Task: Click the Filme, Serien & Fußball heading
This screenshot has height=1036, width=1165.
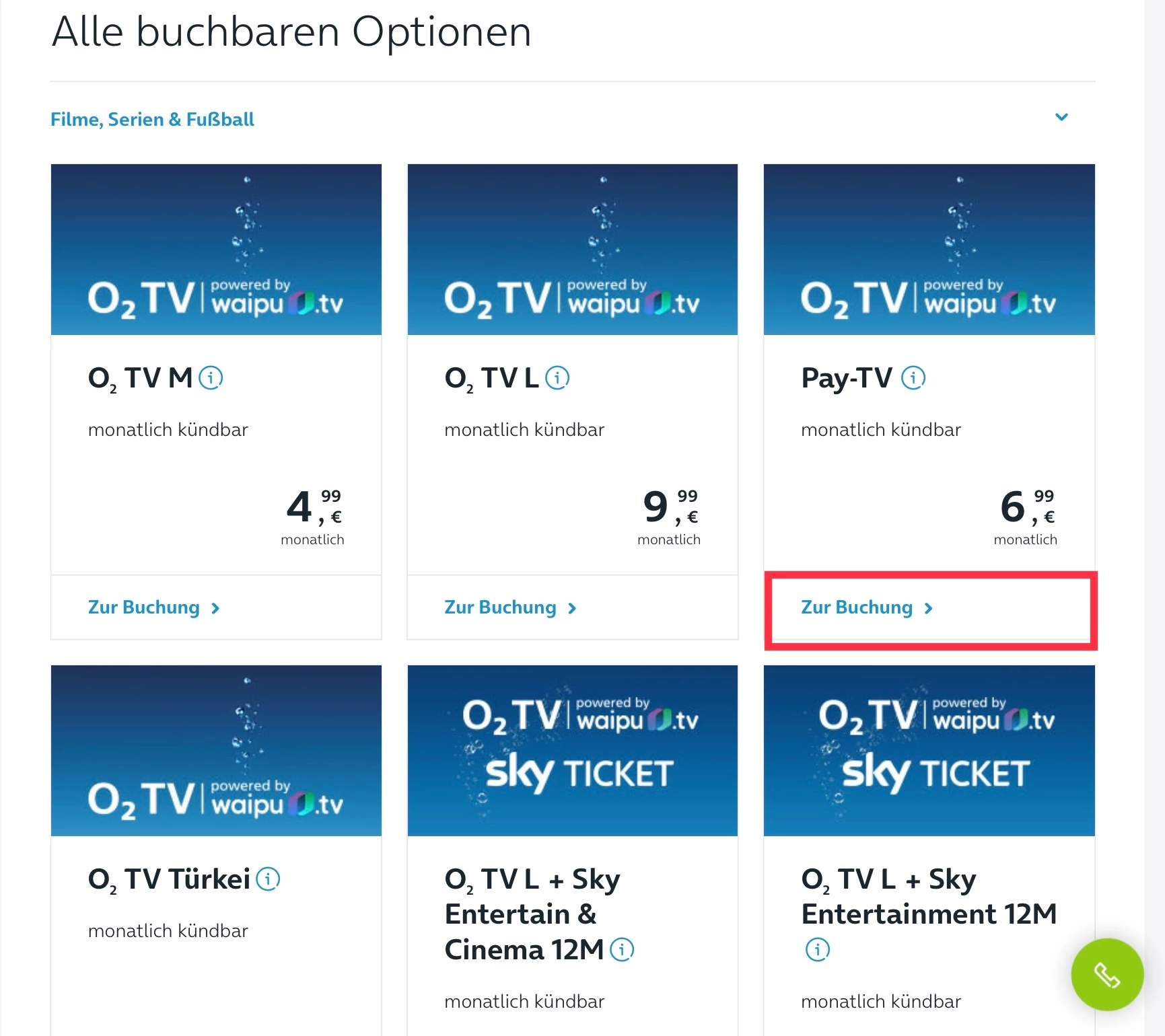Action: (x=152, y=120)
